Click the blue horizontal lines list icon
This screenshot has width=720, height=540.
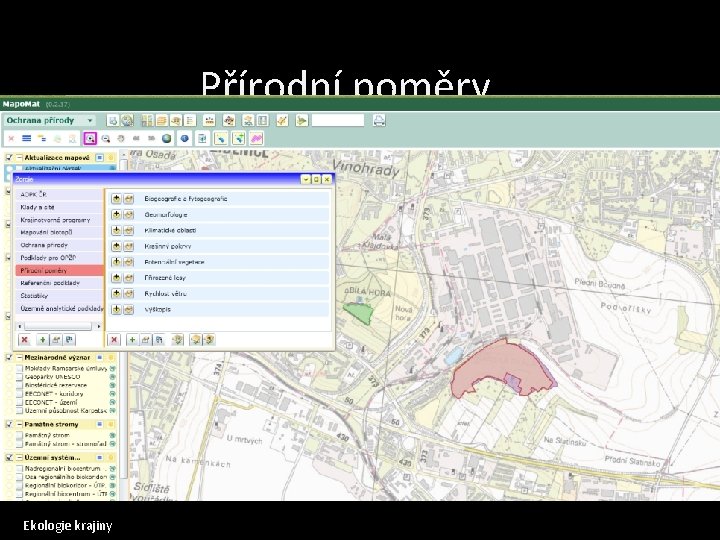tap(27, 138)
